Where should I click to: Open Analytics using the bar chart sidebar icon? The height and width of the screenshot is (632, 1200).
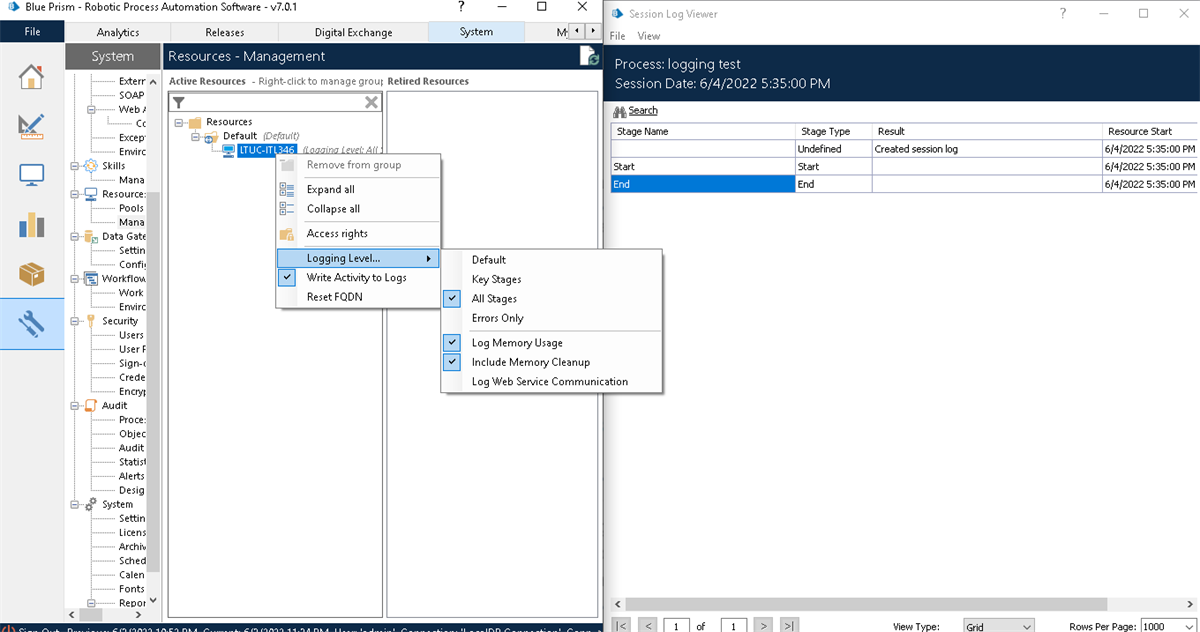point(33,224)
